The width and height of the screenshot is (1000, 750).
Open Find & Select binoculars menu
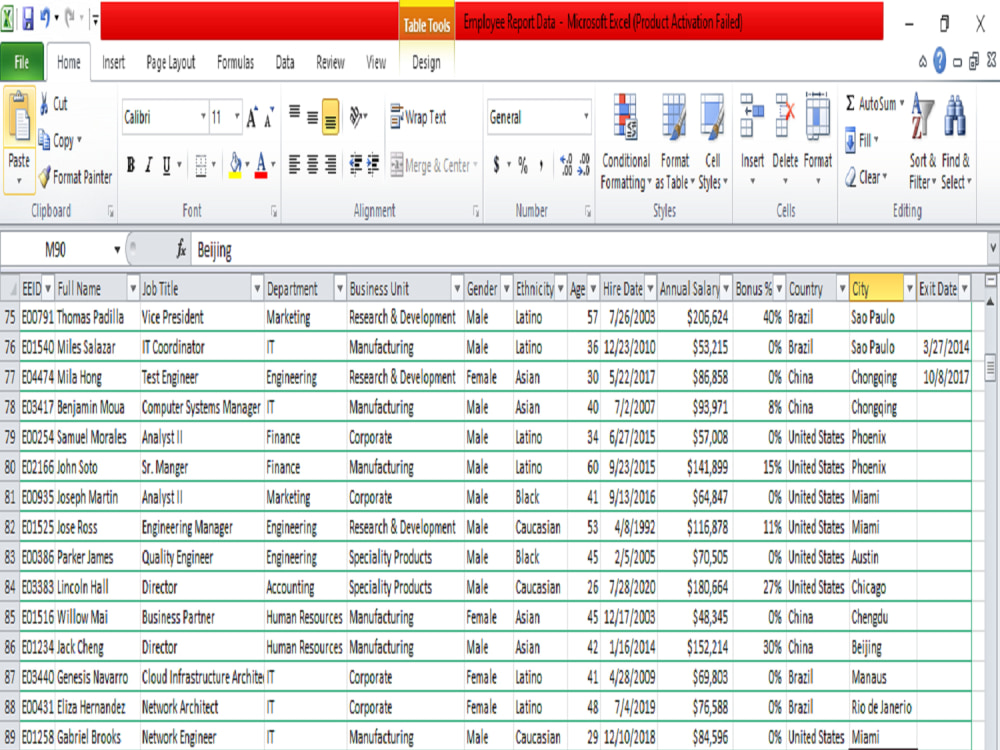click(x=955, y=142)
